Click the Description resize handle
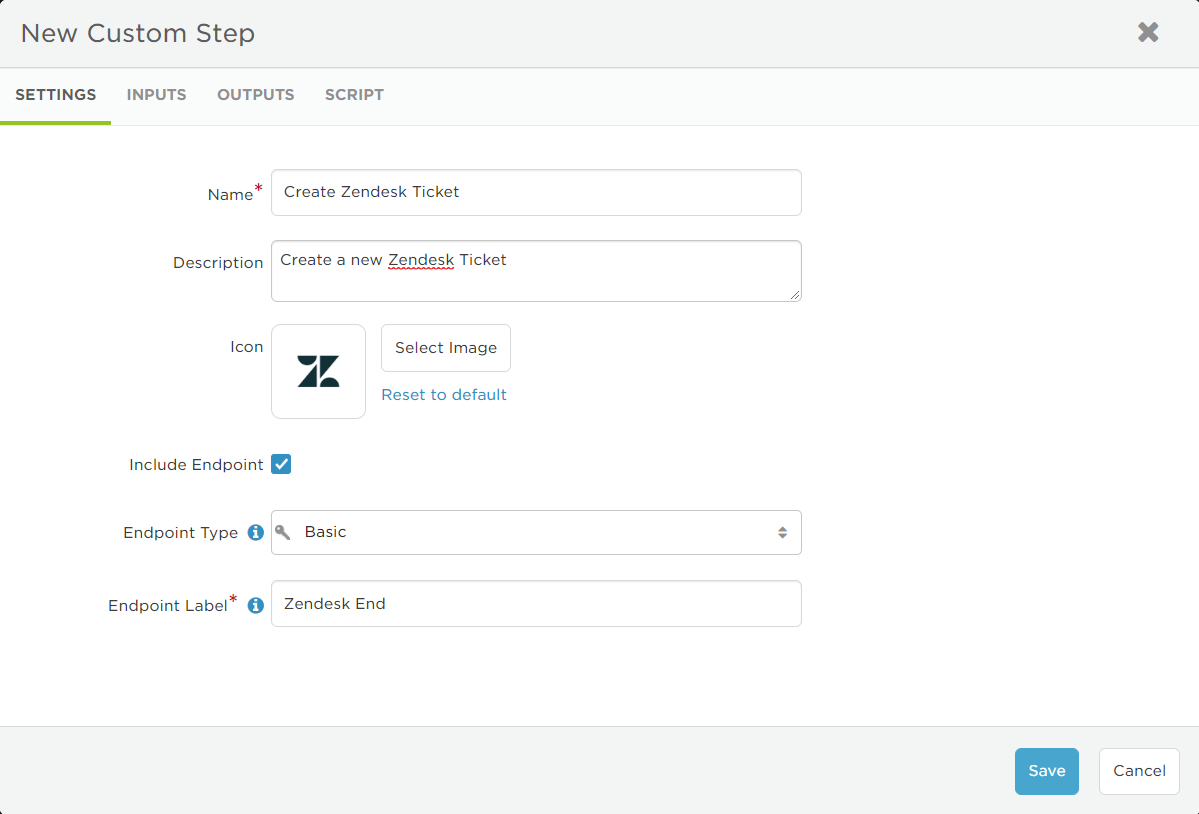This screenshot has width=1199, height=814. pos(794,294)
